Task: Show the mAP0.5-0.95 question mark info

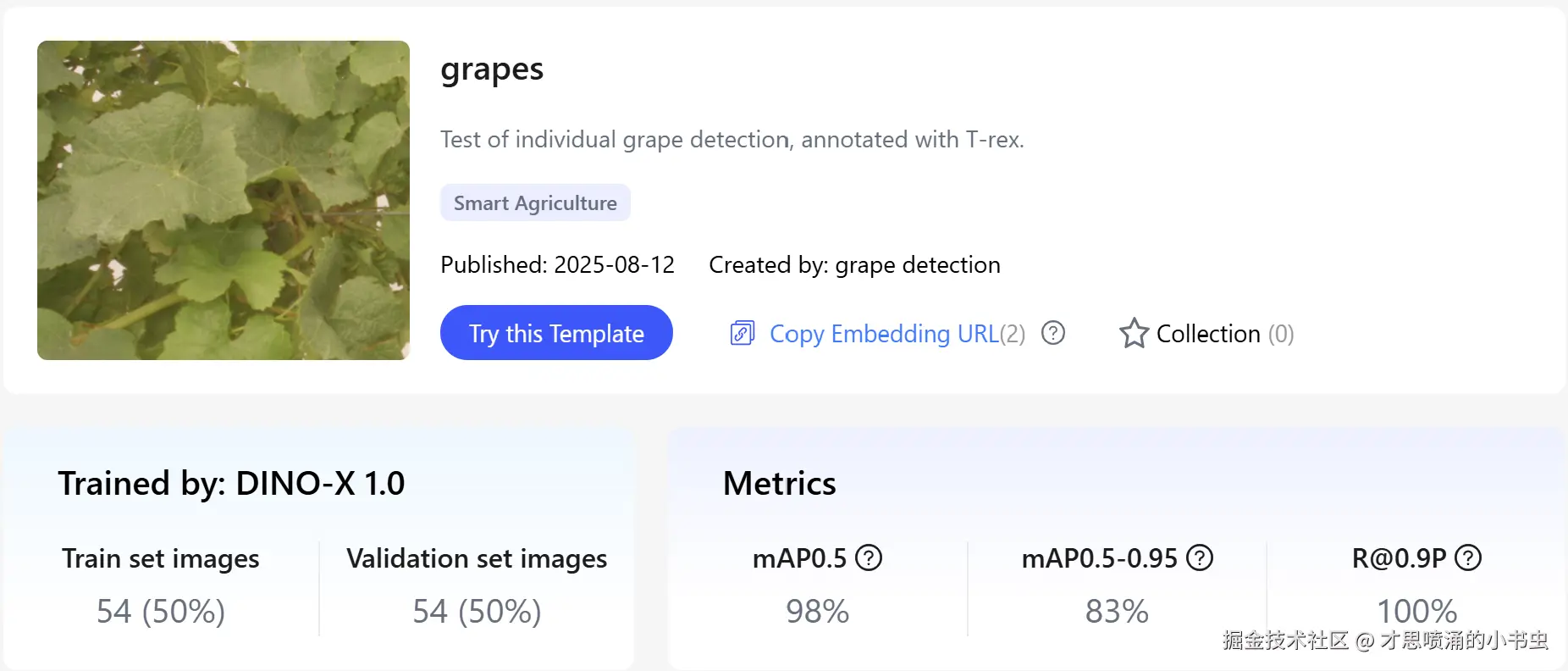Action: pyautogui.click(x=1200, y=557)
